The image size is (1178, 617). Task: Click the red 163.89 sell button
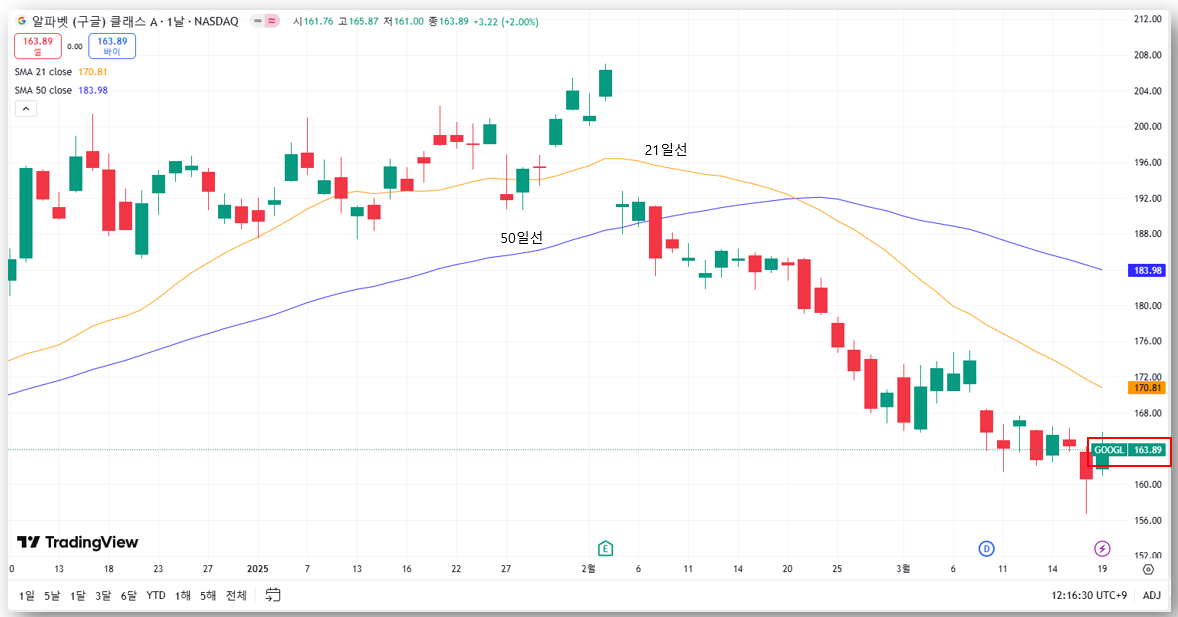[38, 46]
